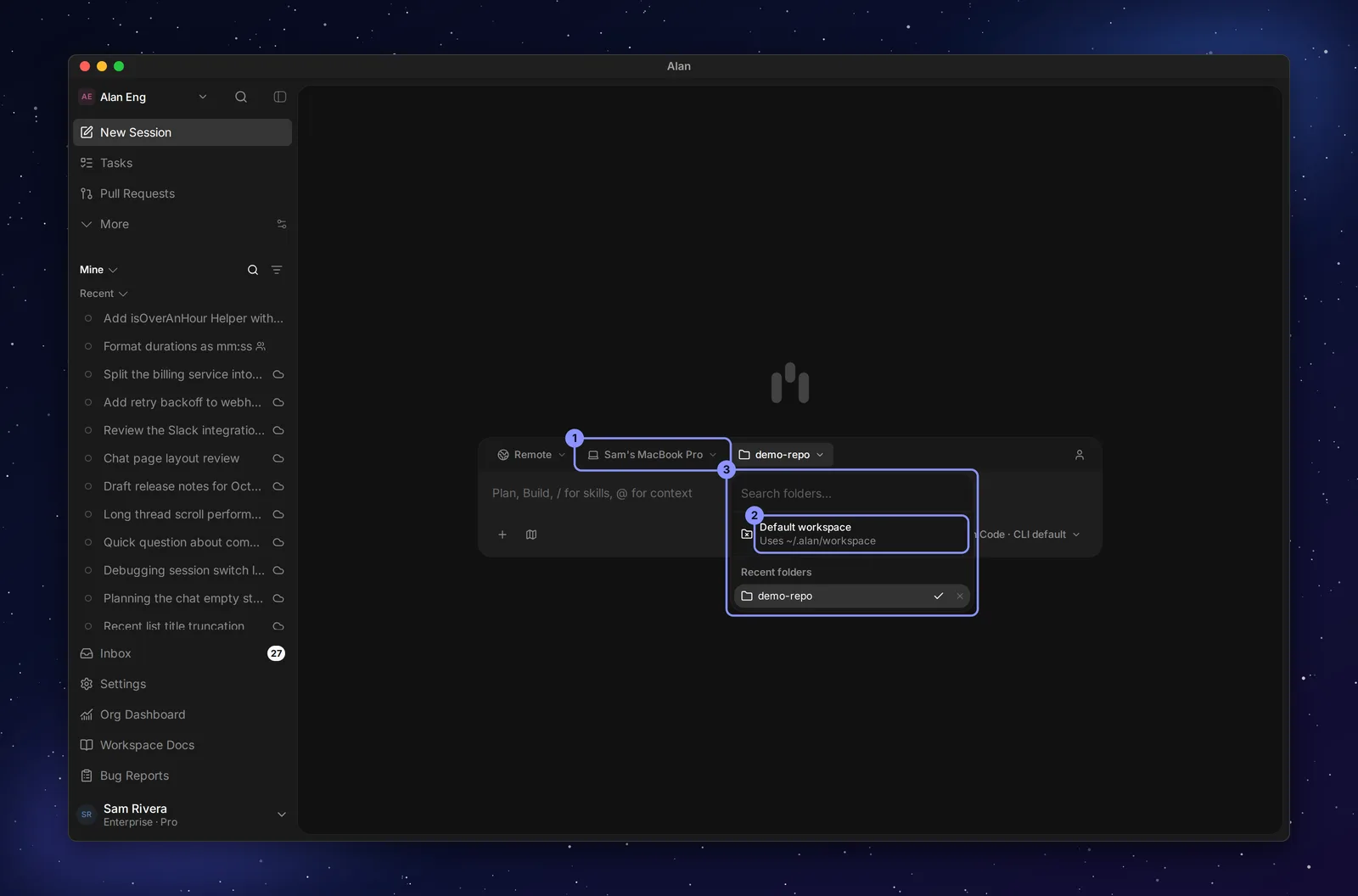The image size is (1358, 896).
Task: Open the Long thread scroll perform session
Action: click(x=182, y=514)
